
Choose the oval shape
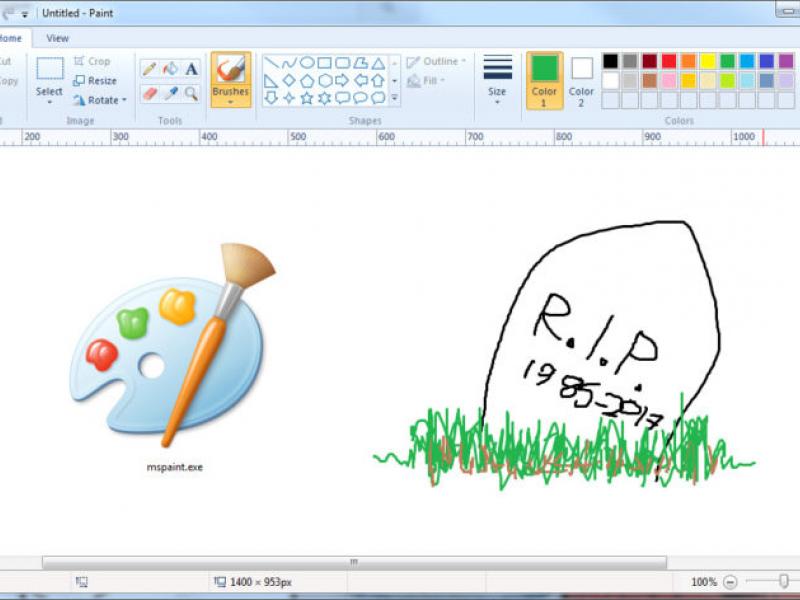(x=307, y=62)
